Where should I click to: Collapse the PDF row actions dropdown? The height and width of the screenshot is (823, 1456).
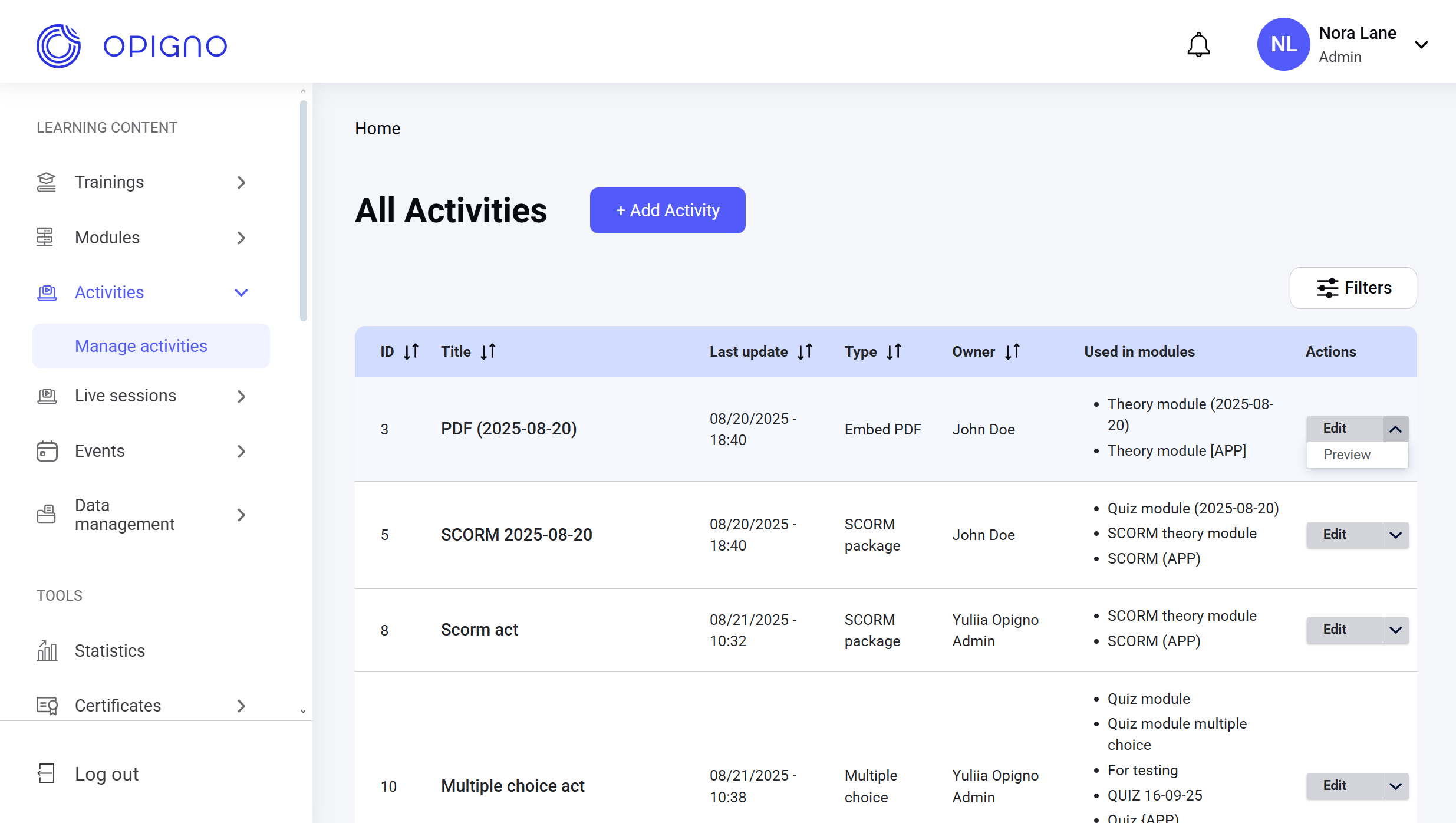coord(1395,429)
